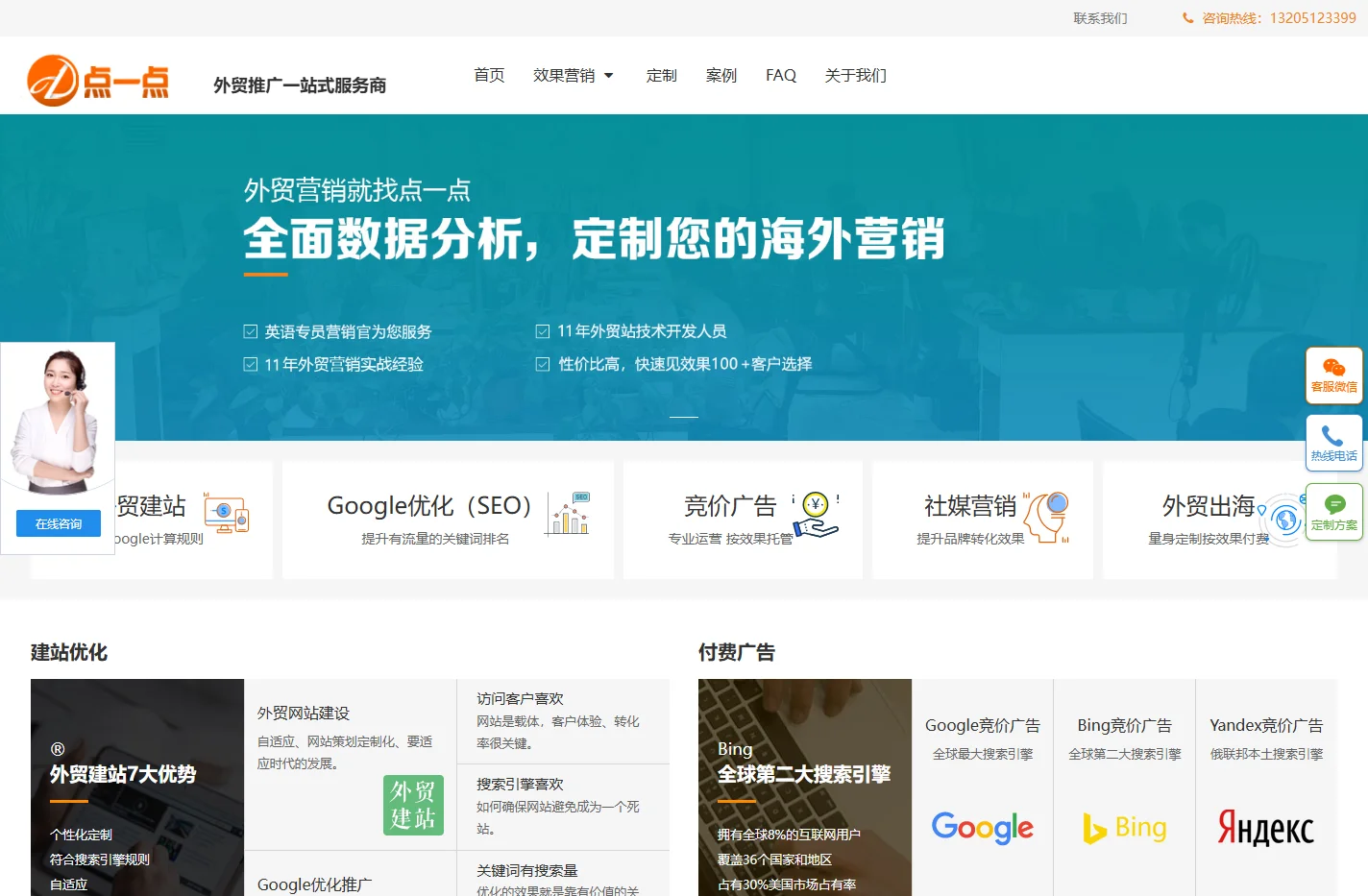Click the hotline number 13205123399

[1312, 18]
